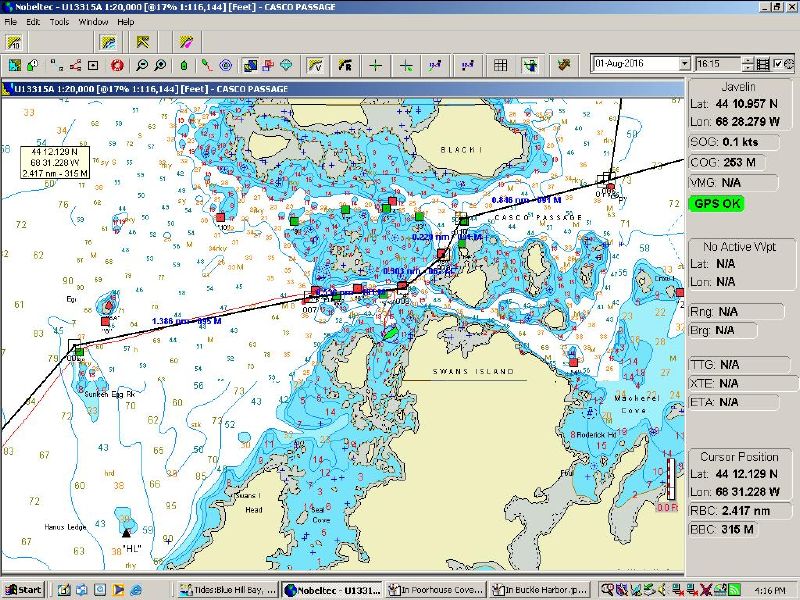The image size is (800, 600).
Task: Click the zoom out magnifier icon
Action: [x=141, y=65]
